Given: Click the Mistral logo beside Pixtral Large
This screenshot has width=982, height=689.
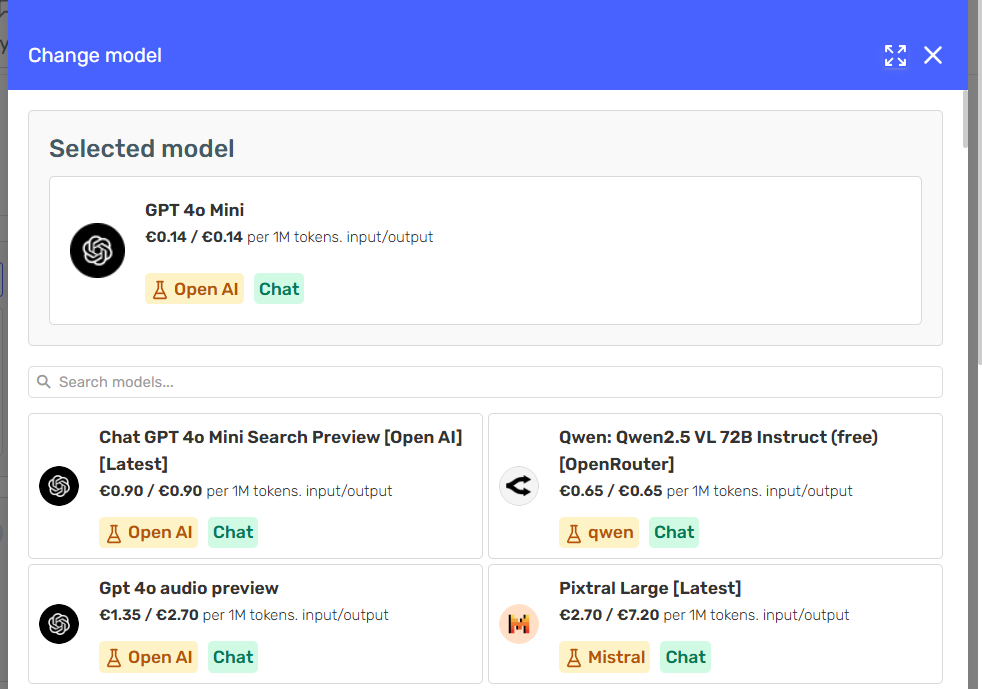Looking at the screenshot, I should click(x=519, y=624).
